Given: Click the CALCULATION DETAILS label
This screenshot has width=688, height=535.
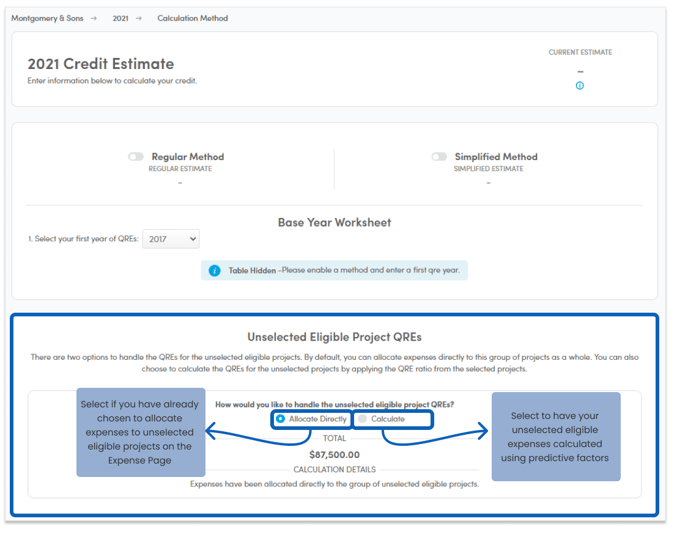Looking at the screenshot, I should point(334,470).
